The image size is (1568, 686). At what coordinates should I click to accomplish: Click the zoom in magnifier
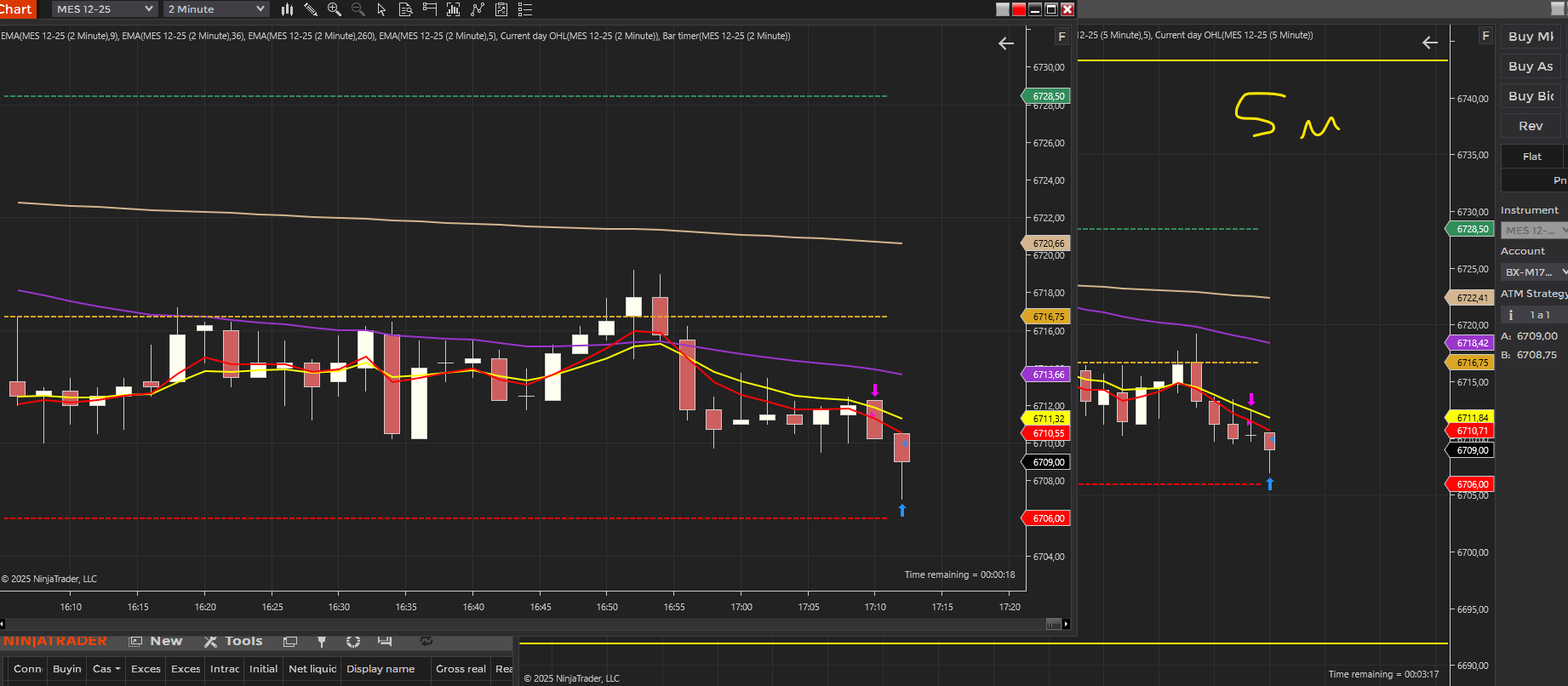coord(335,9)
